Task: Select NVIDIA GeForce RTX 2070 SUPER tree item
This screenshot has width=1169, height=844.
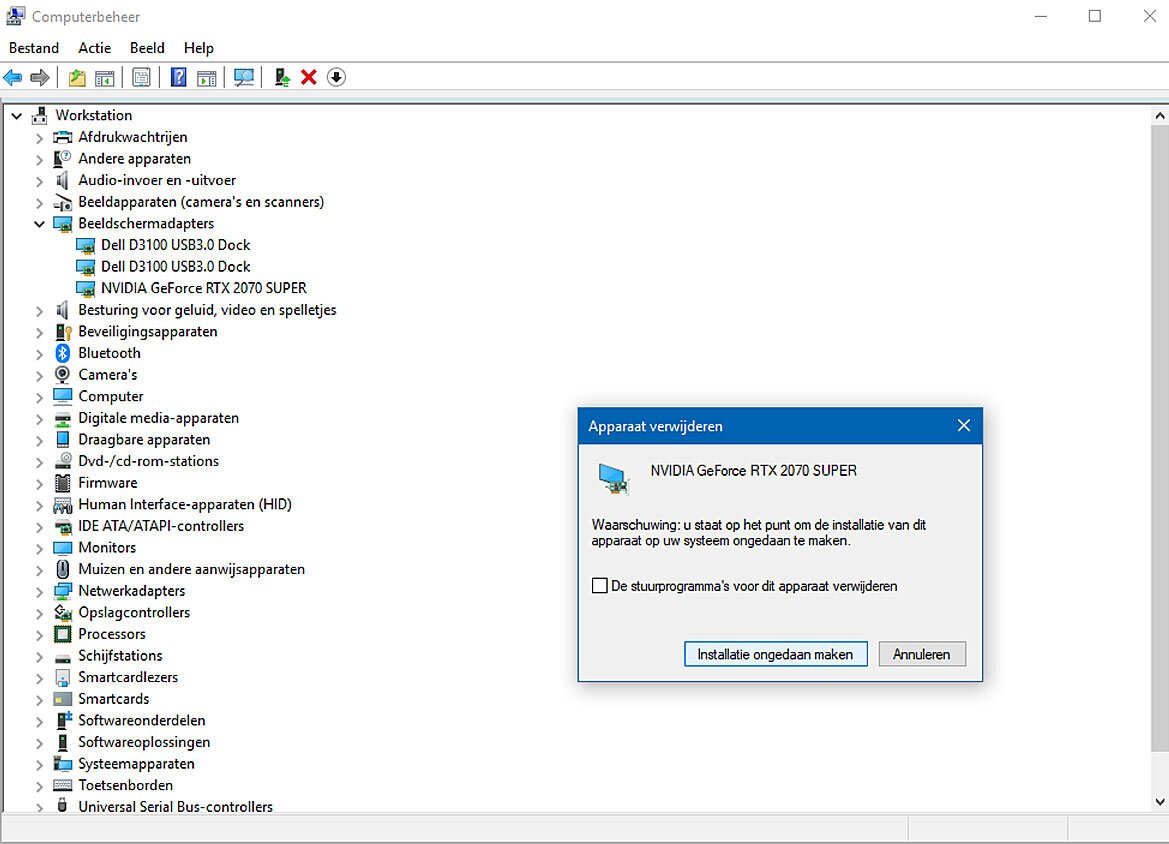Action: pos(204,288)
